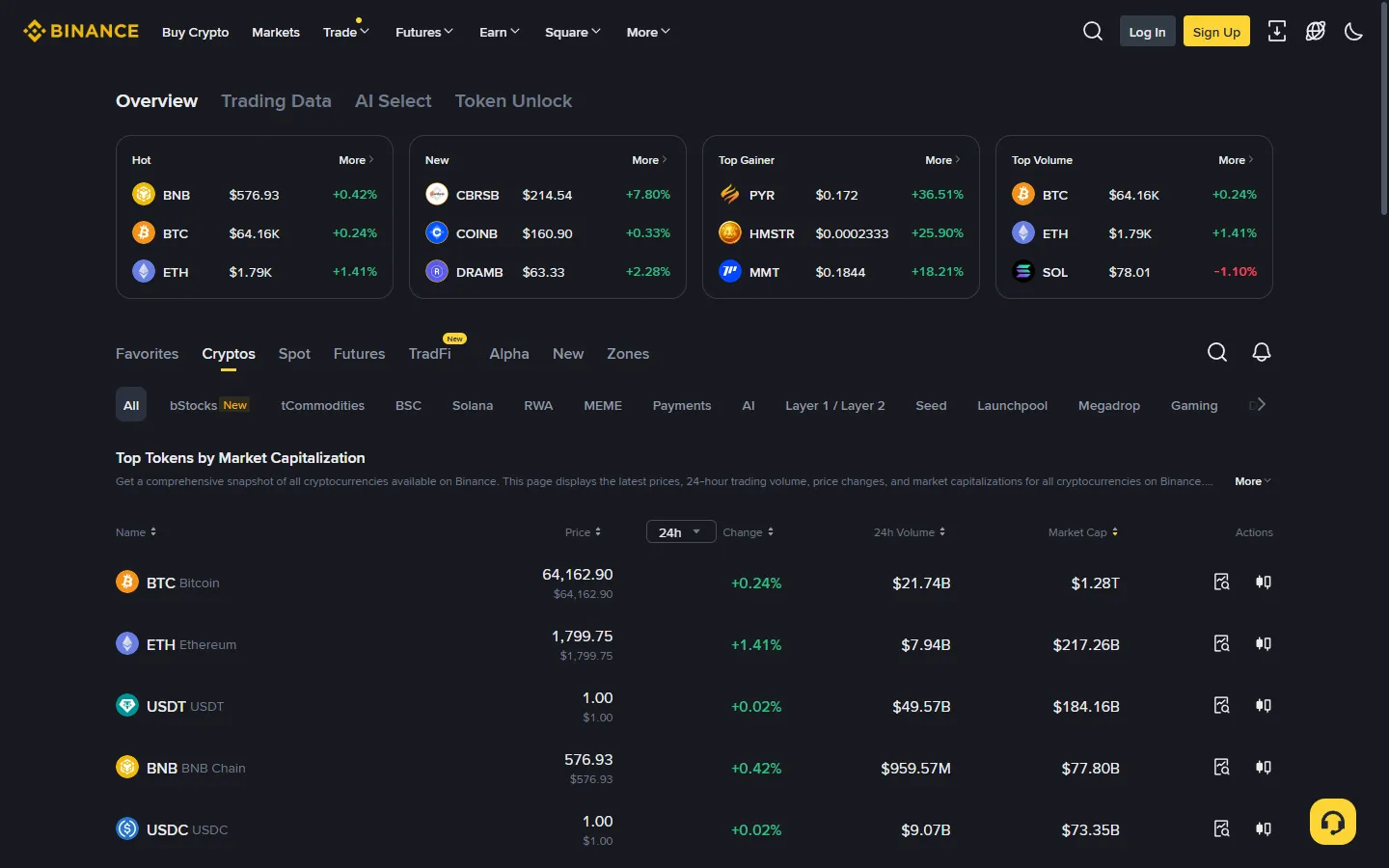Open the detail icon in USDT row
1389x868 pixels.
click(x=1221, y=705)
